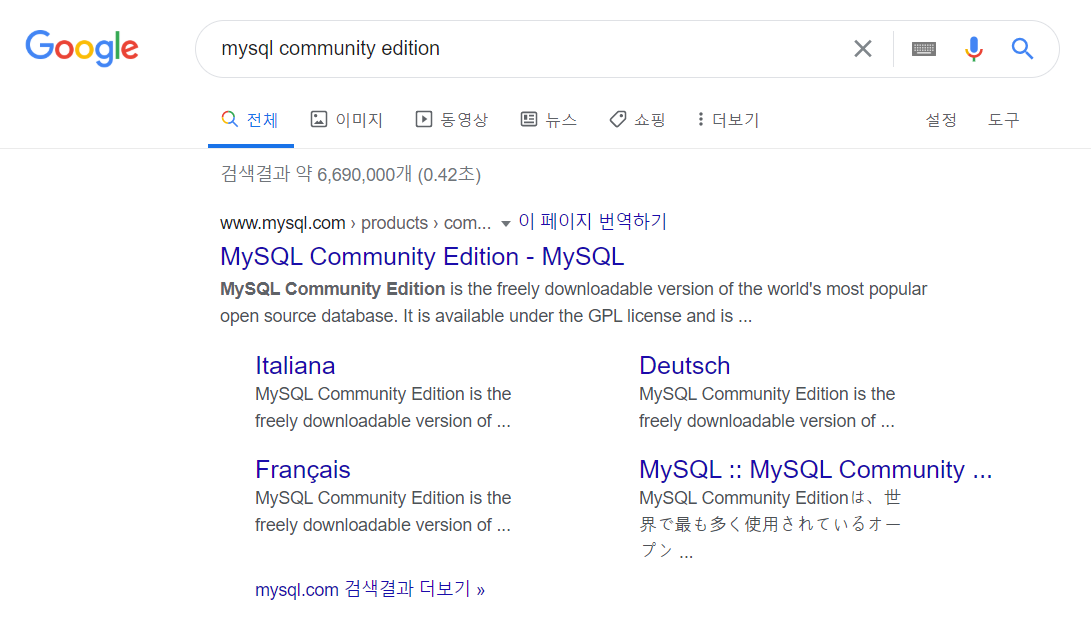Open MySQL Community Edition - MySQL result
This screenshot has height=630, width=1091.
pyautogui.click(x=422, y=256)
